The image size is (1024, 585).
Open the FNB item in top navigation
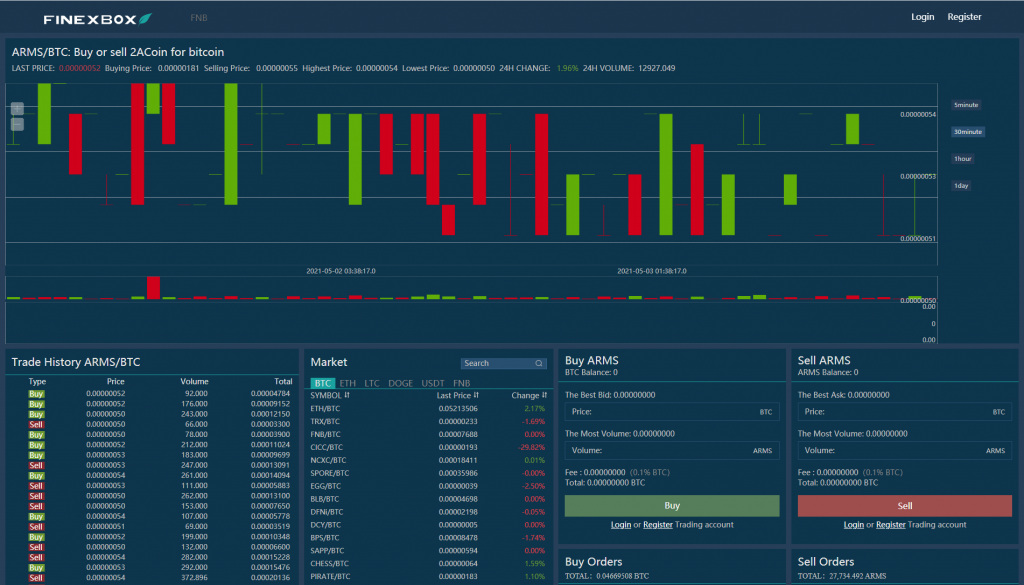pyautogui.click(x=199, y=18)
